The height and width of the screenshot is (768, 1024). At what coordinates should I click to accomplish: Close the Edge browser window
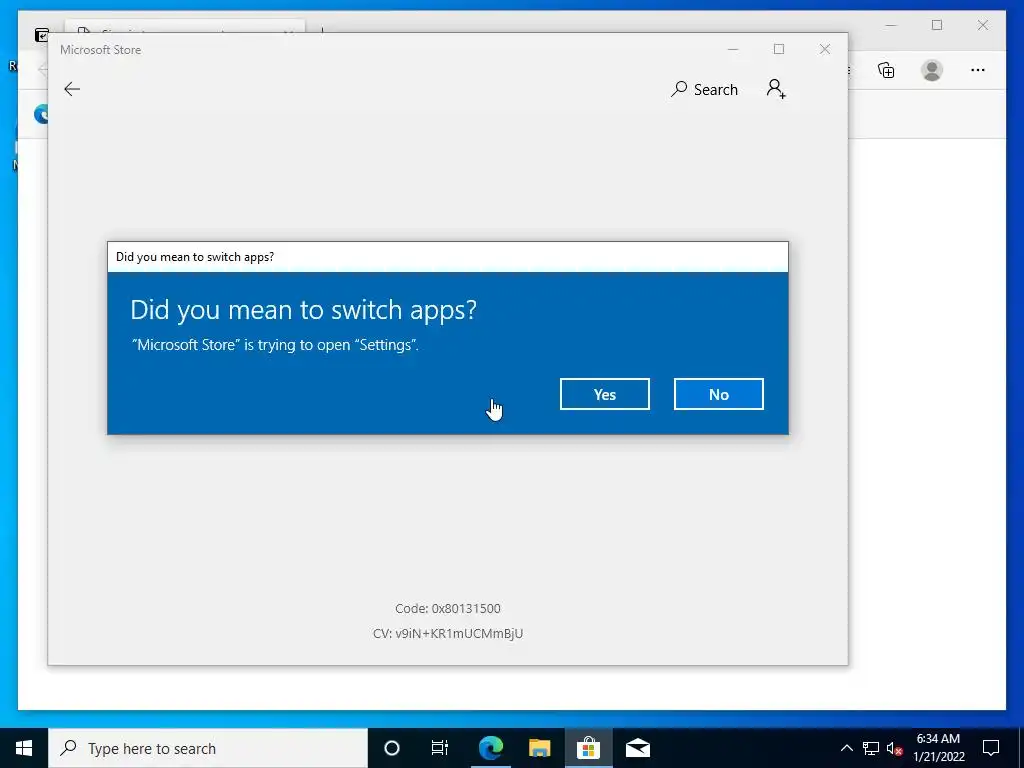click(983, 25)
